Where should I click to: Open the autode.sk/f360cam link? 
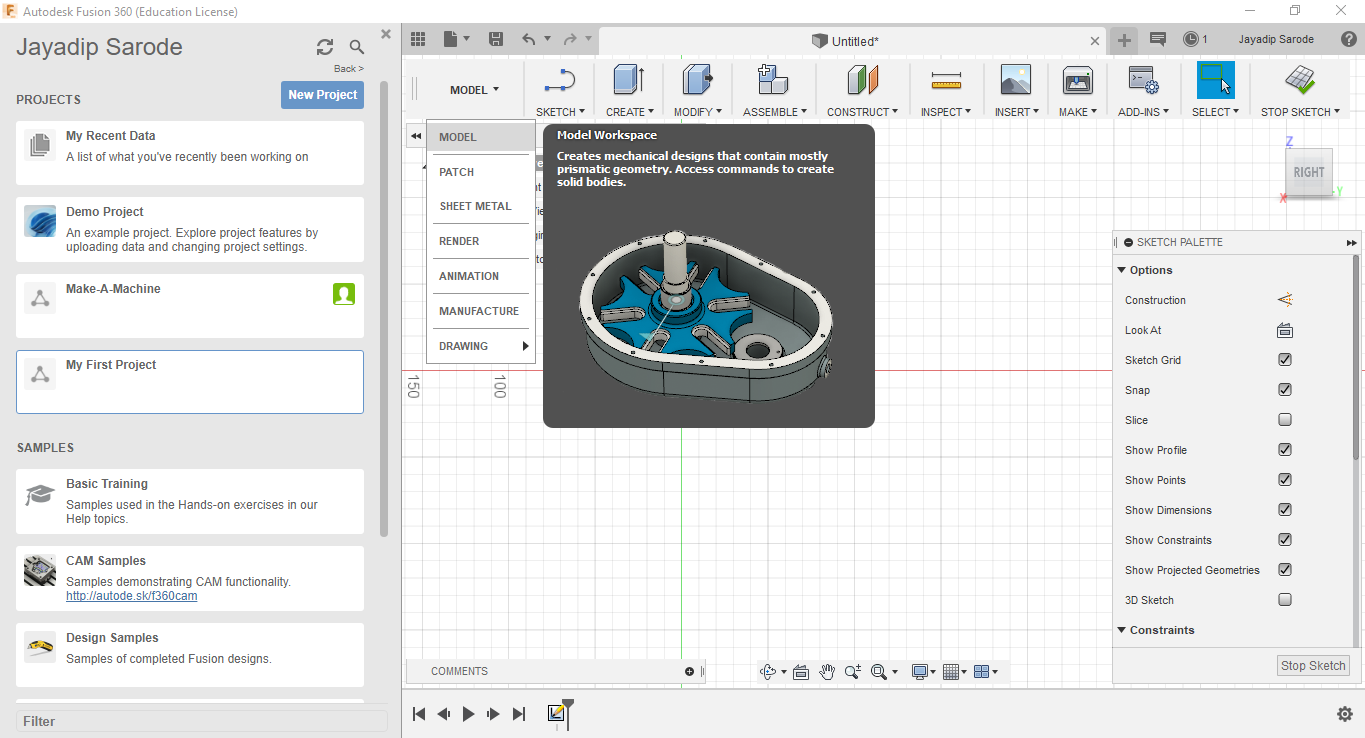(131, 596)
